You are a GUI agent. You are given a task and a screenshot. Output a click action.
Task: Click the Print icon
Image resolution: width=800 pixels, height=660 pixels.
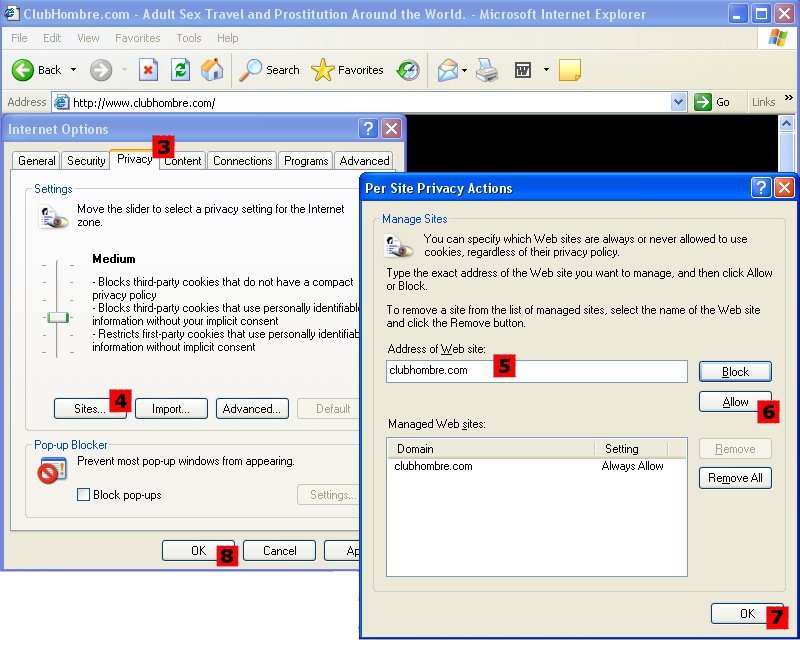tap(487, 70)
